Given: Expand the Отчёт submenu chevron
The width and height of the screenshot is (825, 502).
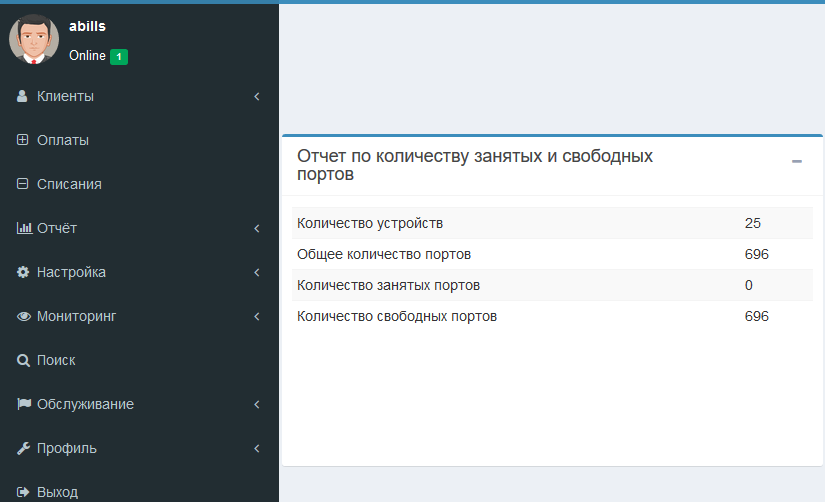Looking at the screenshot, I should (257, 229).
